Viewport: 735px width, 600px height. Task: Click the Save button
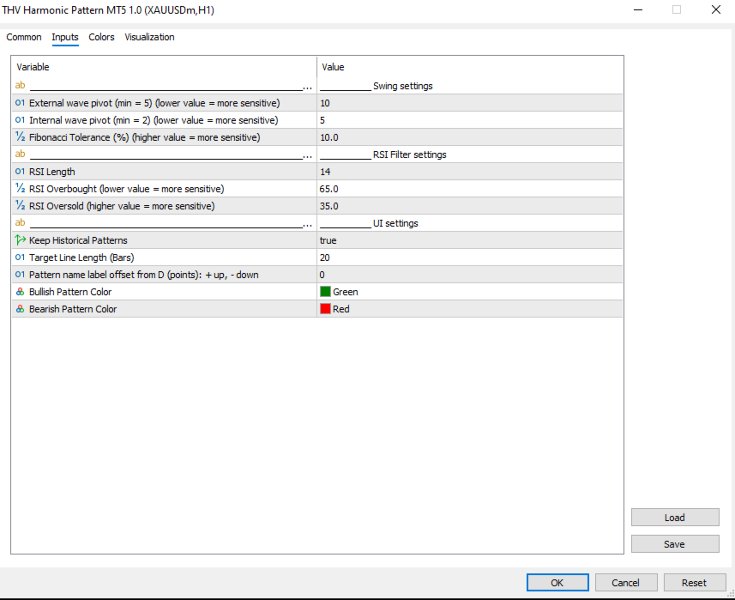pos(675,544)
